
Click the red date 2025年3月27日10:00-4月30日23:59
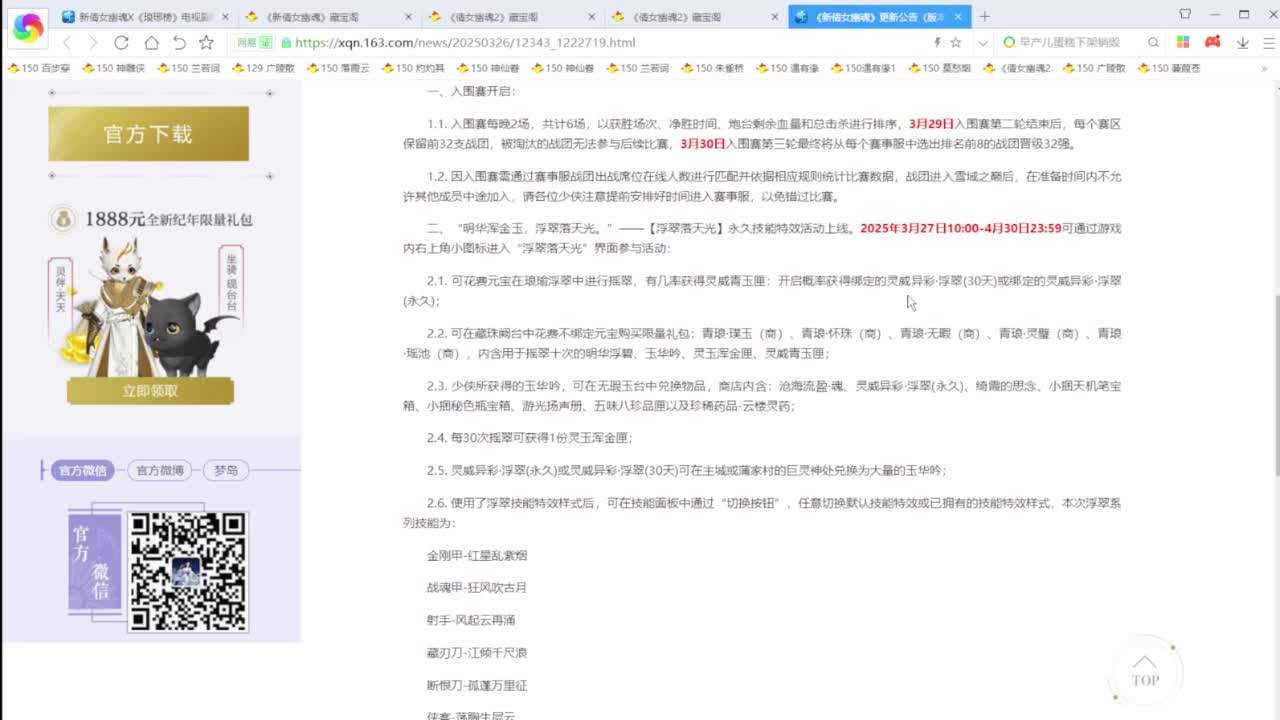pyautogui.click(x=960, y=228)
